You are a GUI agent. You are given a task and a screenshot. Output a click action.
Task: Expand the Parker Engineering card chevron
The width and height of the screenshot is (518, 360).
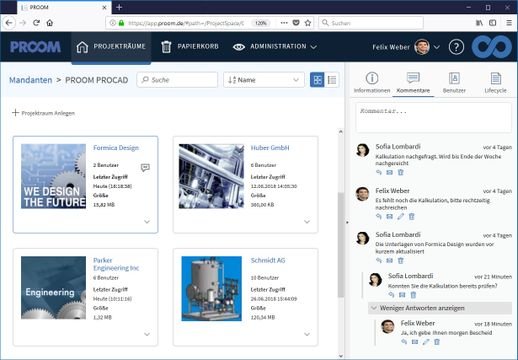tap(147, 334)
